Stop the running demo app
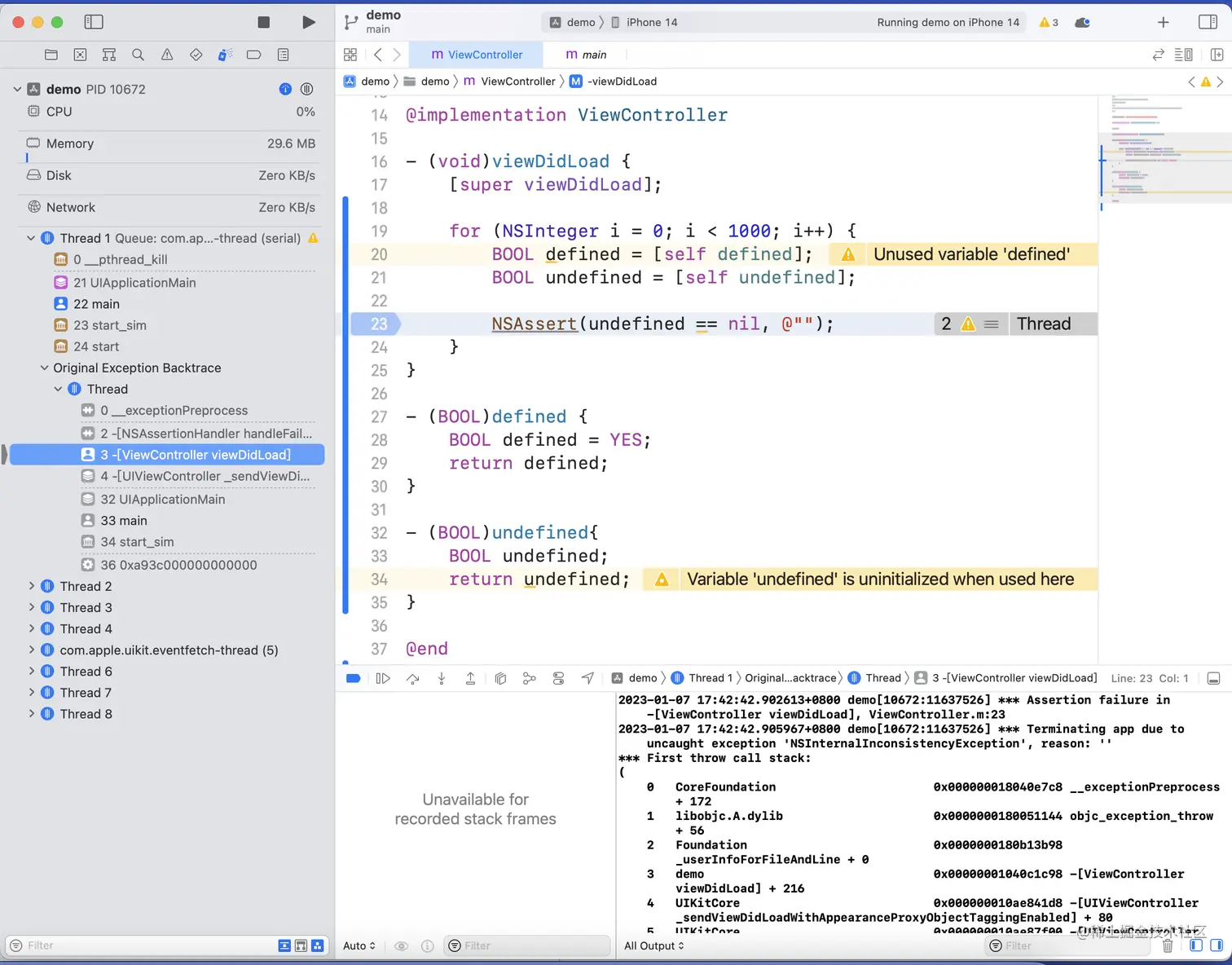This screenshot has height=965, width=1232. (x=263, y=22)
